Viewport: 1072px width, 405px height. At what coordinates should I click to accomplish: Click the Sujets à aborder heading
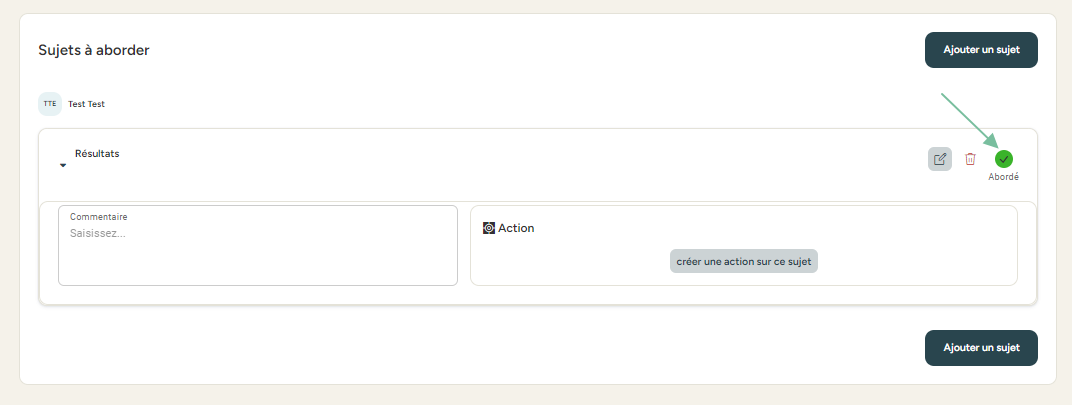tap(94, 50)
